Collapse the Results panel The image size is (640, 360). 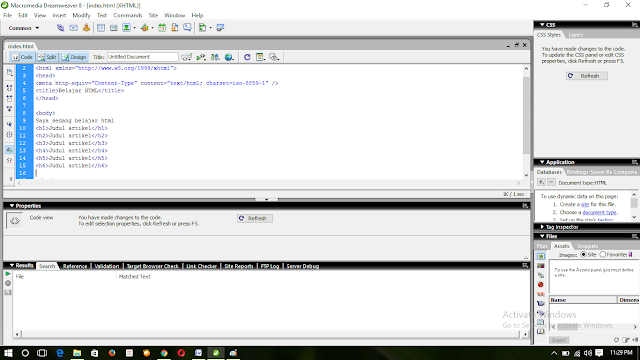coord(12,265)
